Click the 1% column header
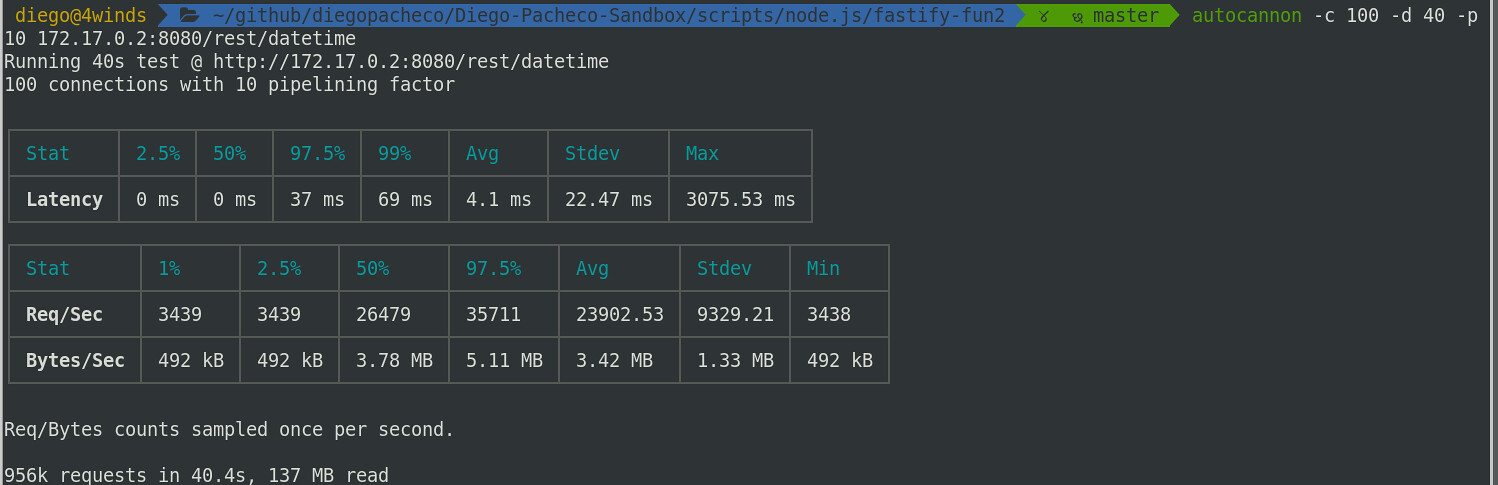The height and width of the screenshot is (485, 1498). coord(169,269)
